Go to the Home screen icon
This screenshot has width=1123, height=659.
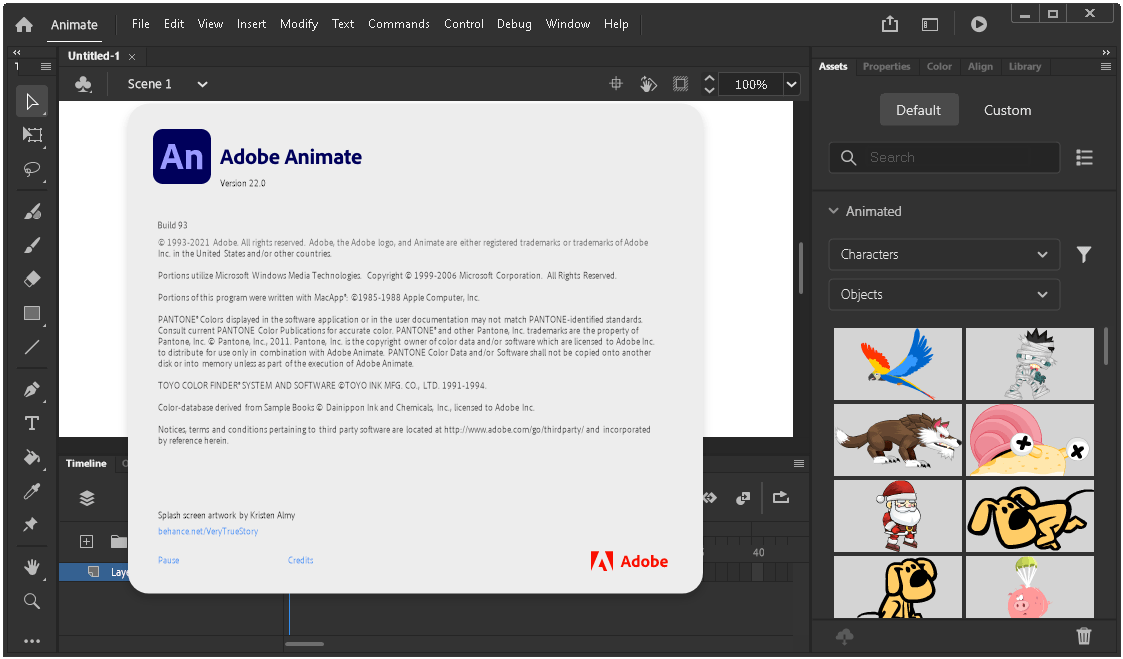click(24, 24)
